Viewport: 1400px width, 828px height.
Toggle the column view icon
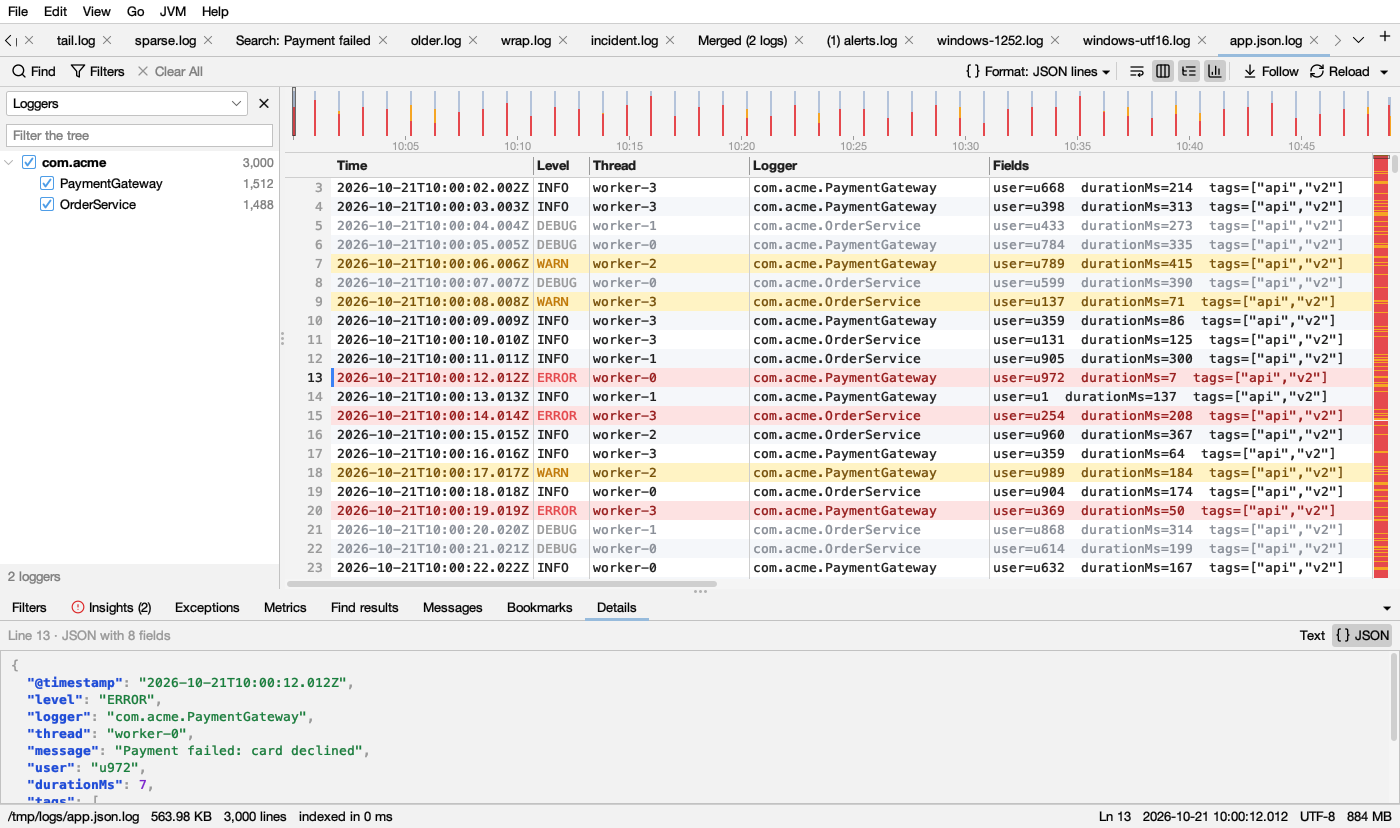[1163, 71]
